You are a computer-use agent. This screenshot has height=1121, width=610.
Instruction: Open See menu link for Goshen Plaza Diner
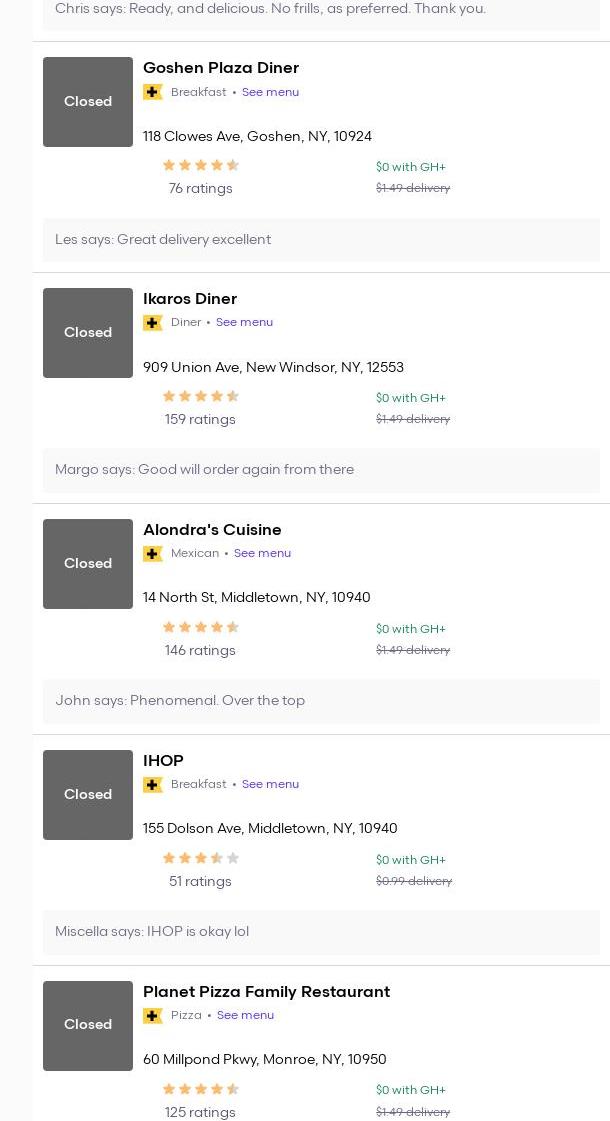click(270, 92)
